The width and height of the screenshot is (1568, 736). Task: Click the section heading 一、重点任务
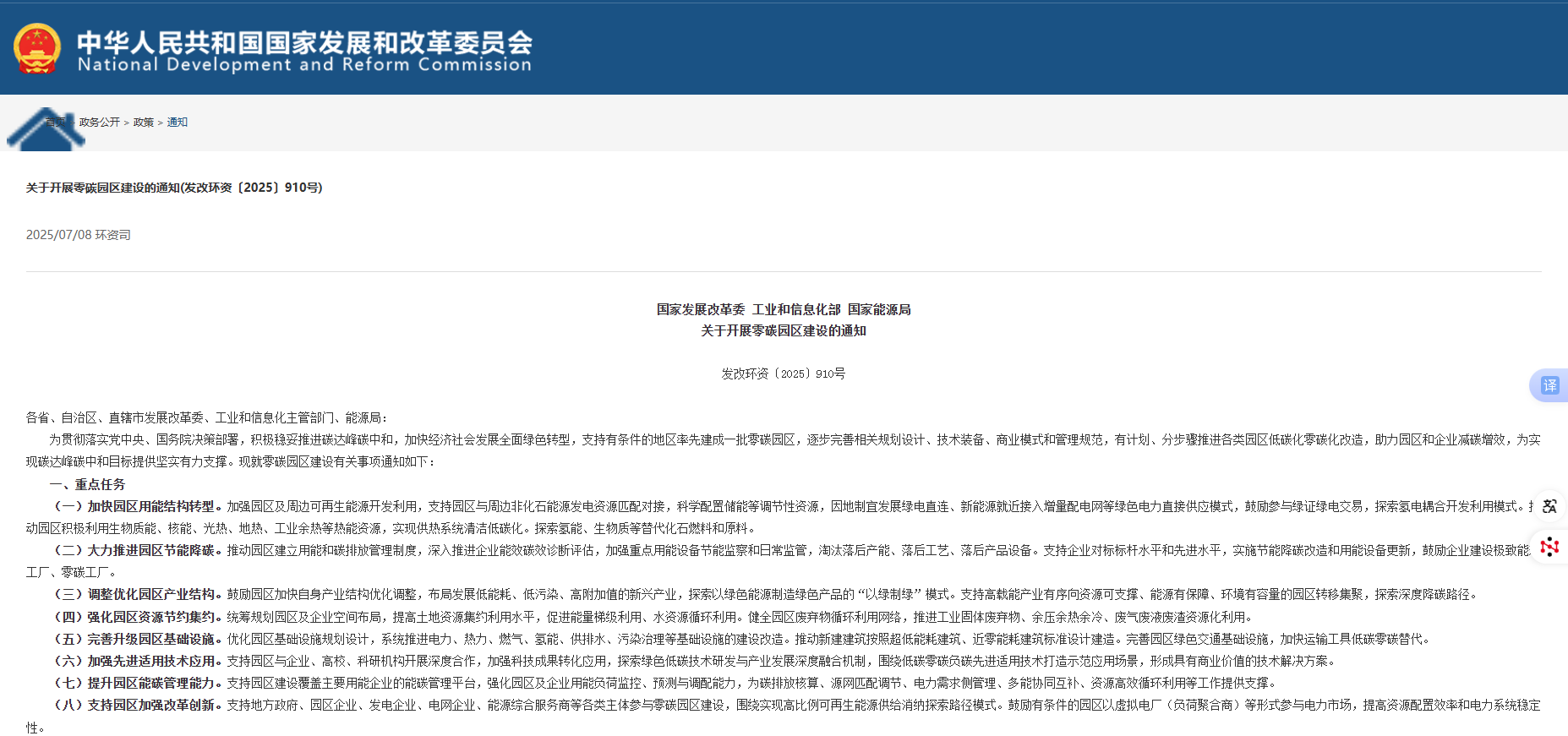(x=87, y=484)
